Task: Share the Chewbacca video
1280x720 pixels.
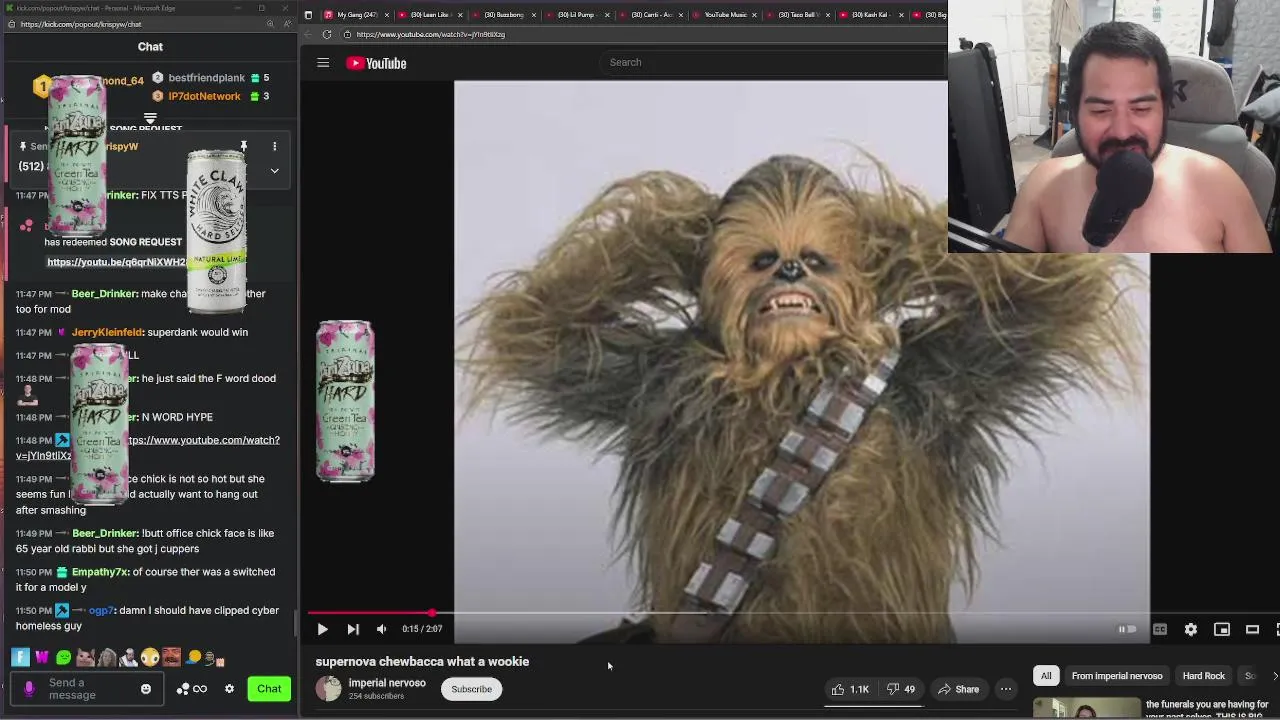Action: tap(958, 689)
